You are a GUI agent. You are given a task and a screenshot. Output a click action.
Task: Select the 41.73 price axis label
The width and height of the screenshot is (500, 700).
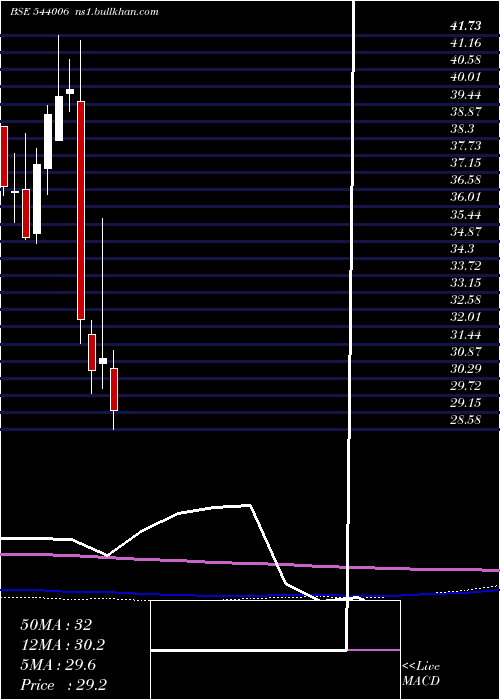click(x=466, y=26)
